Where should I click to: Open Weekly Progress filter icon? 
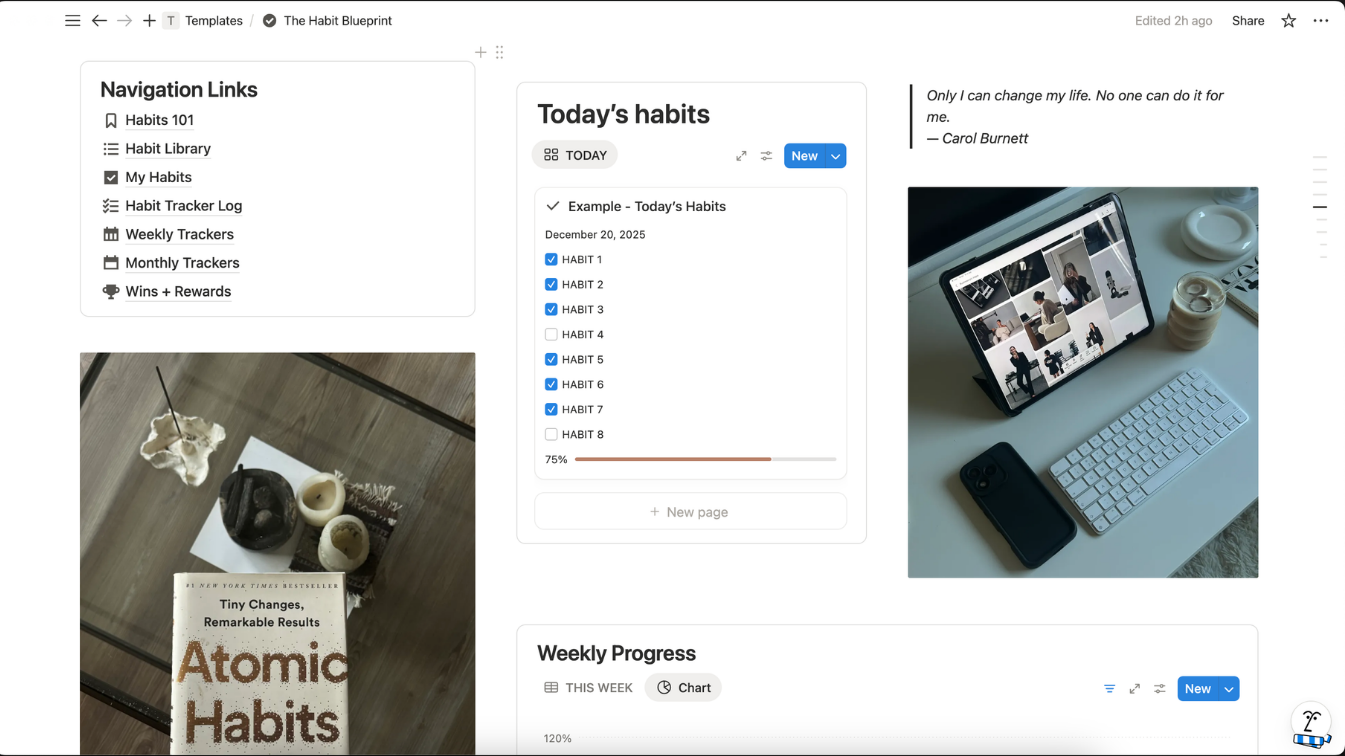pyautogui.click(x=1109, y=689)
